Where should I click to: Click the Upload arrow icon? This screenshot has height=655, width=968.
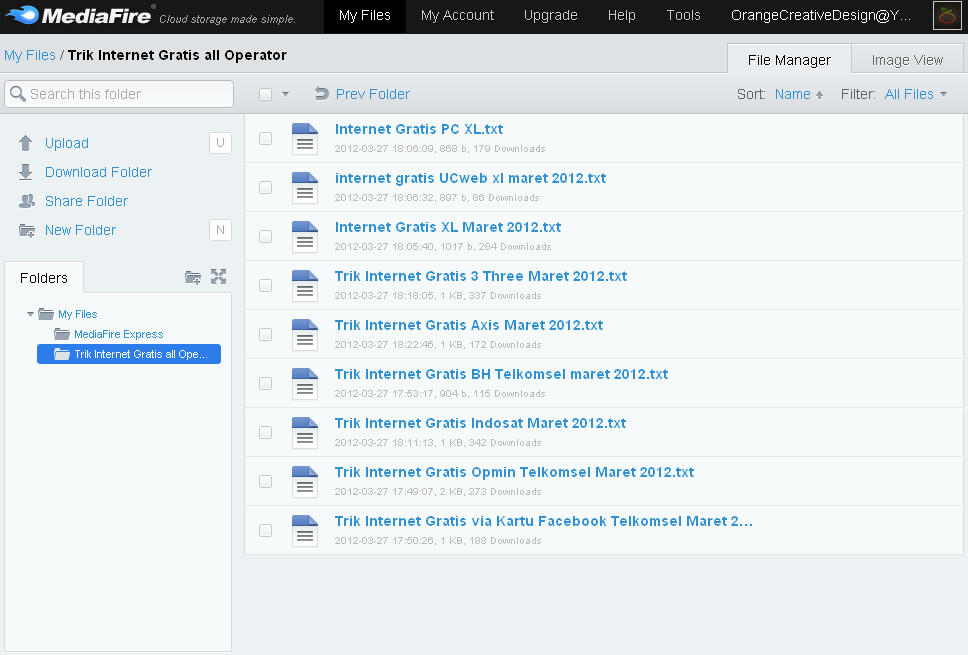pos(25,143)
